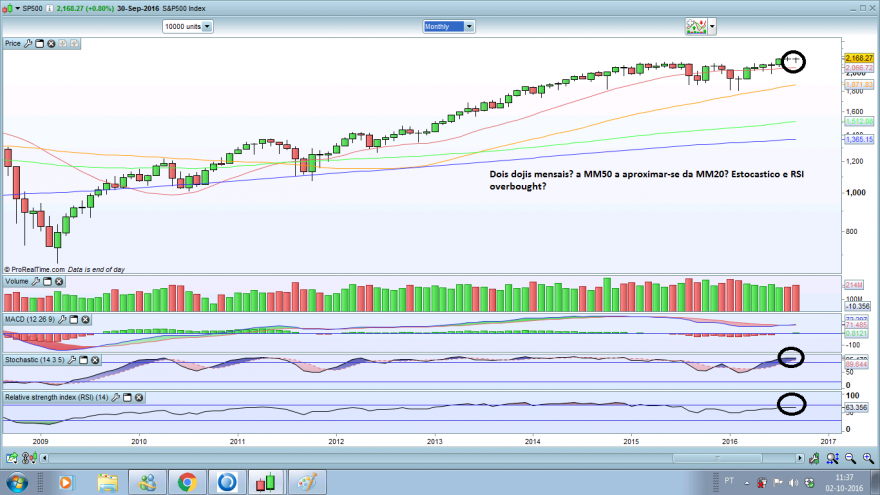Remove the Price panel with X icon
Screen dimensions: 880x495
(x=51, y=43)
